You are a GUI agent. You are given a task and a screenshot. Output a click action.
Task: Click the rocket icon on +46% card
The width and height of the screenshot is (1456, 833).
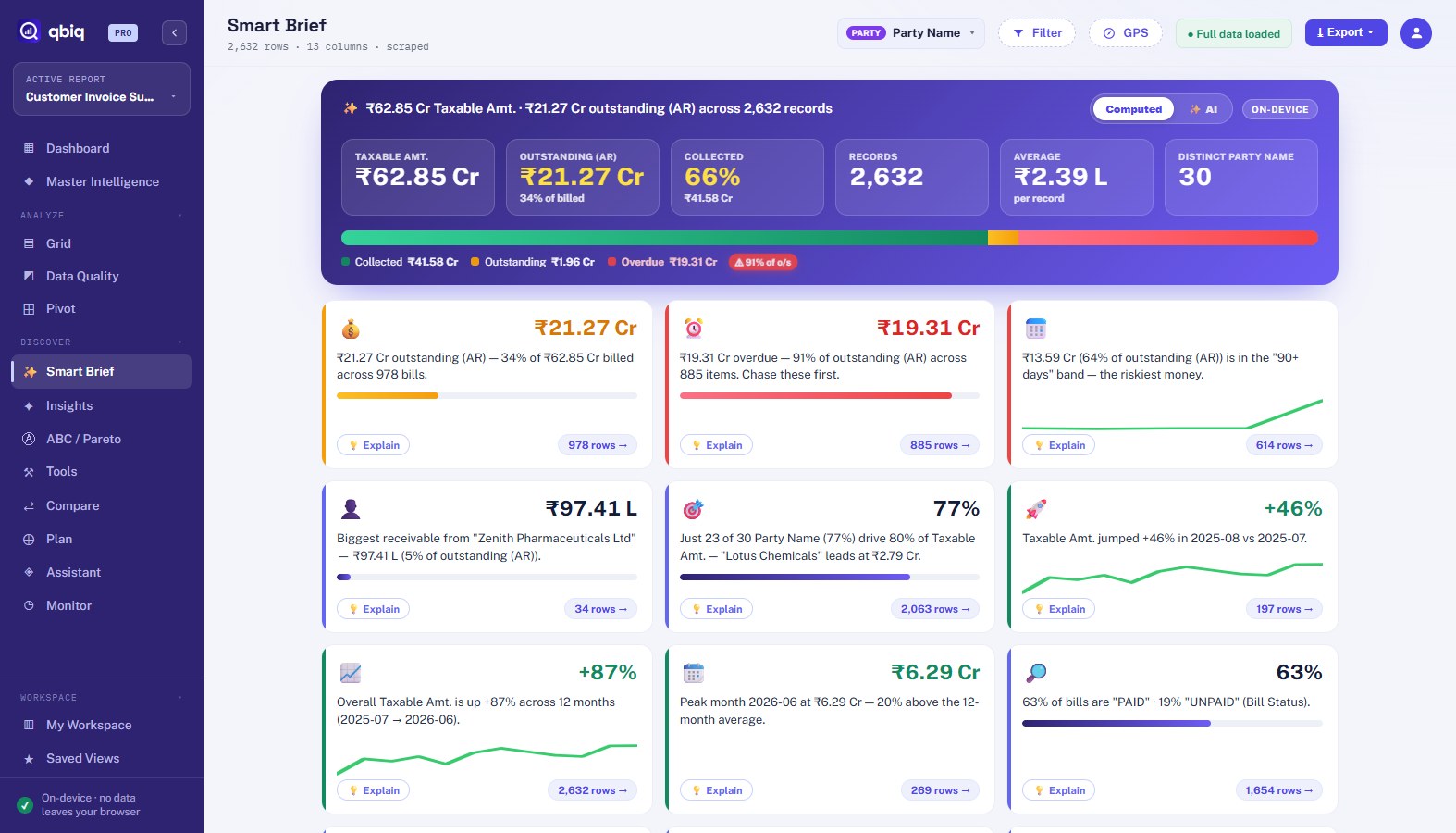click(x=1036, y=509)
